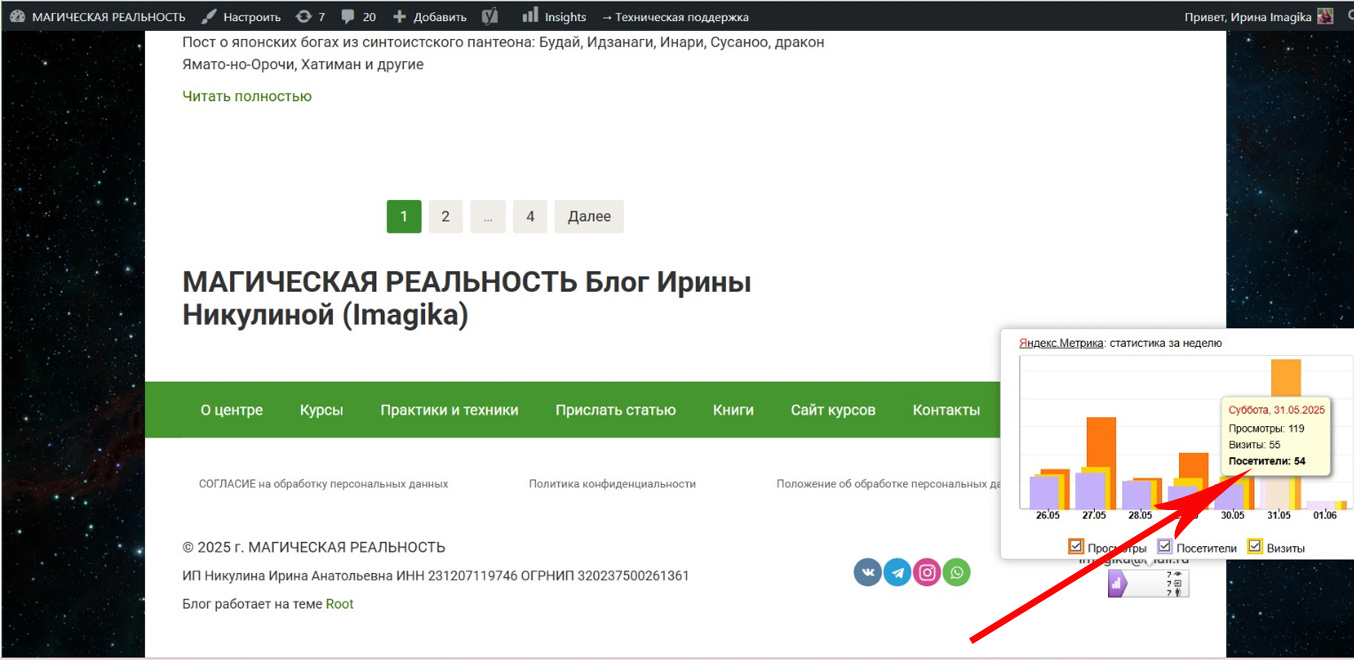Viewport: 1354px width, 660px height.
Task: Uncheck the Посетители chart checkbox
Action: pos(1165,547)
